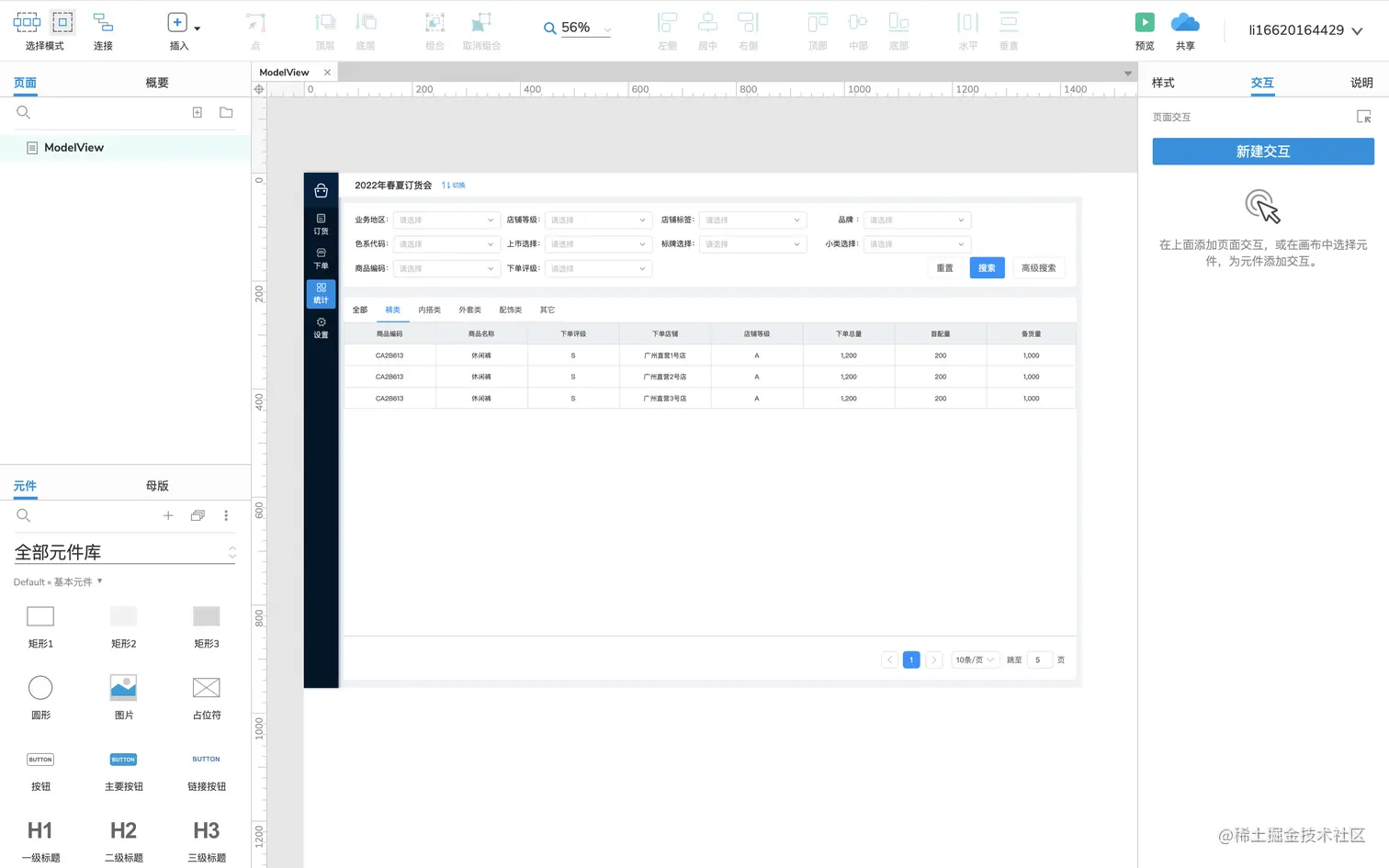
Task: Choose the Image widget in library
Action: (123, 687)
